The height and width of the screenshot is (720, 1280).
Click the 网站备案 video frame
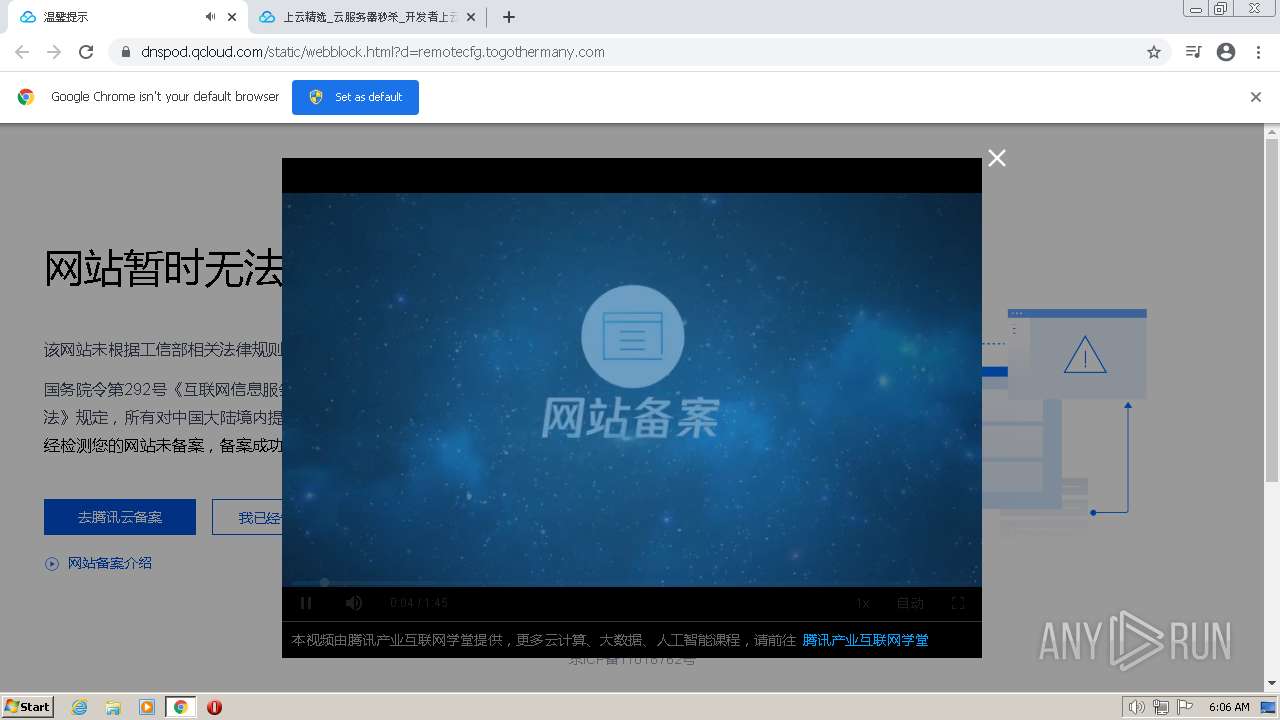[631, 389]
